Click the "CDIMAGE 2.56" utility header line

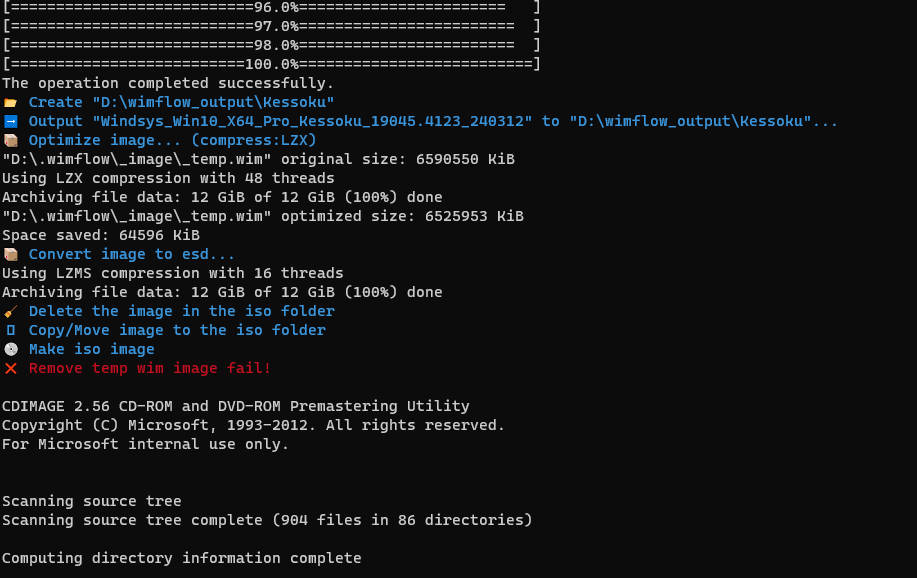(x=236, y=406)
